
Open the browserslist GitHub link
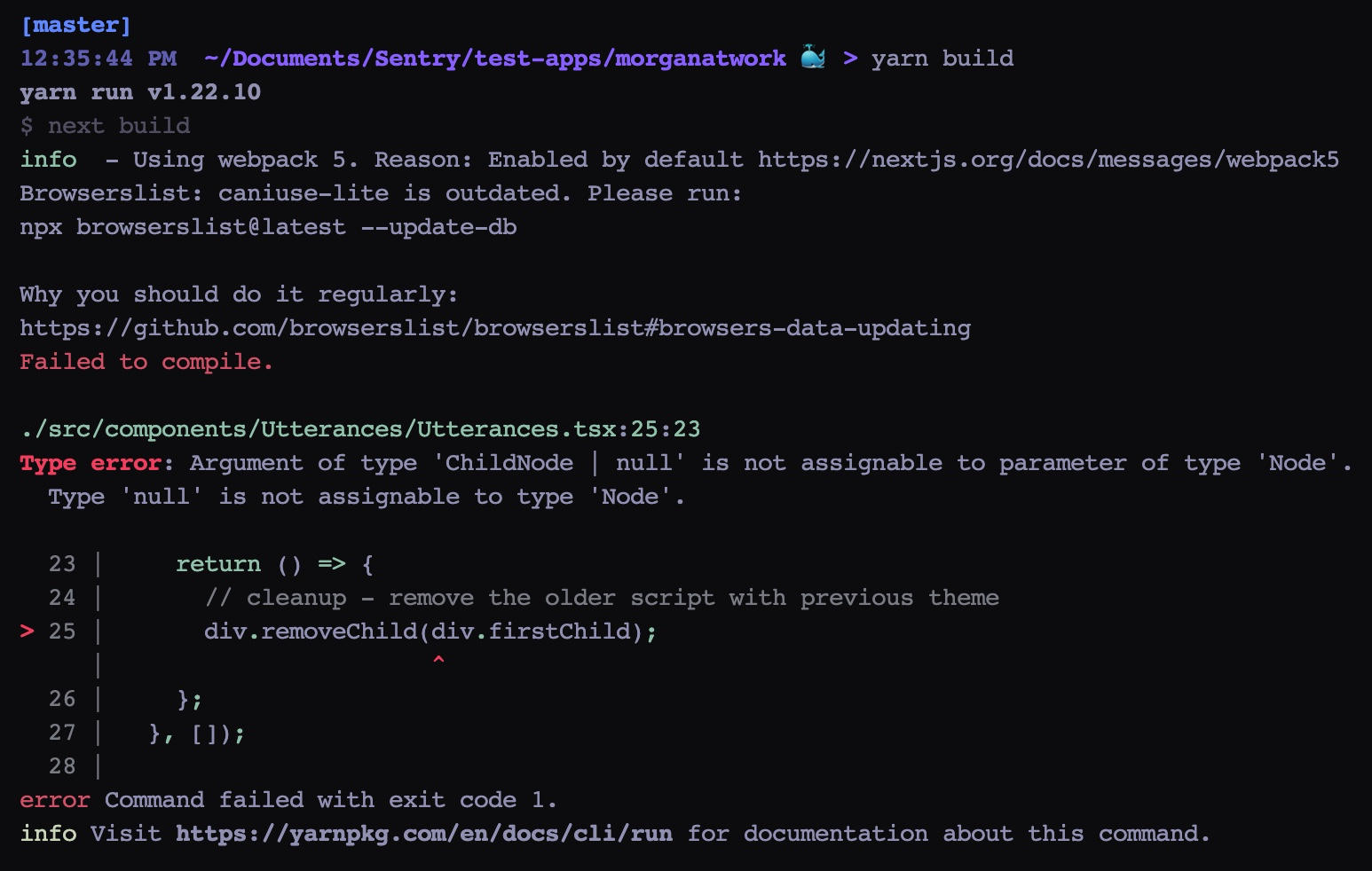[495, 327]
